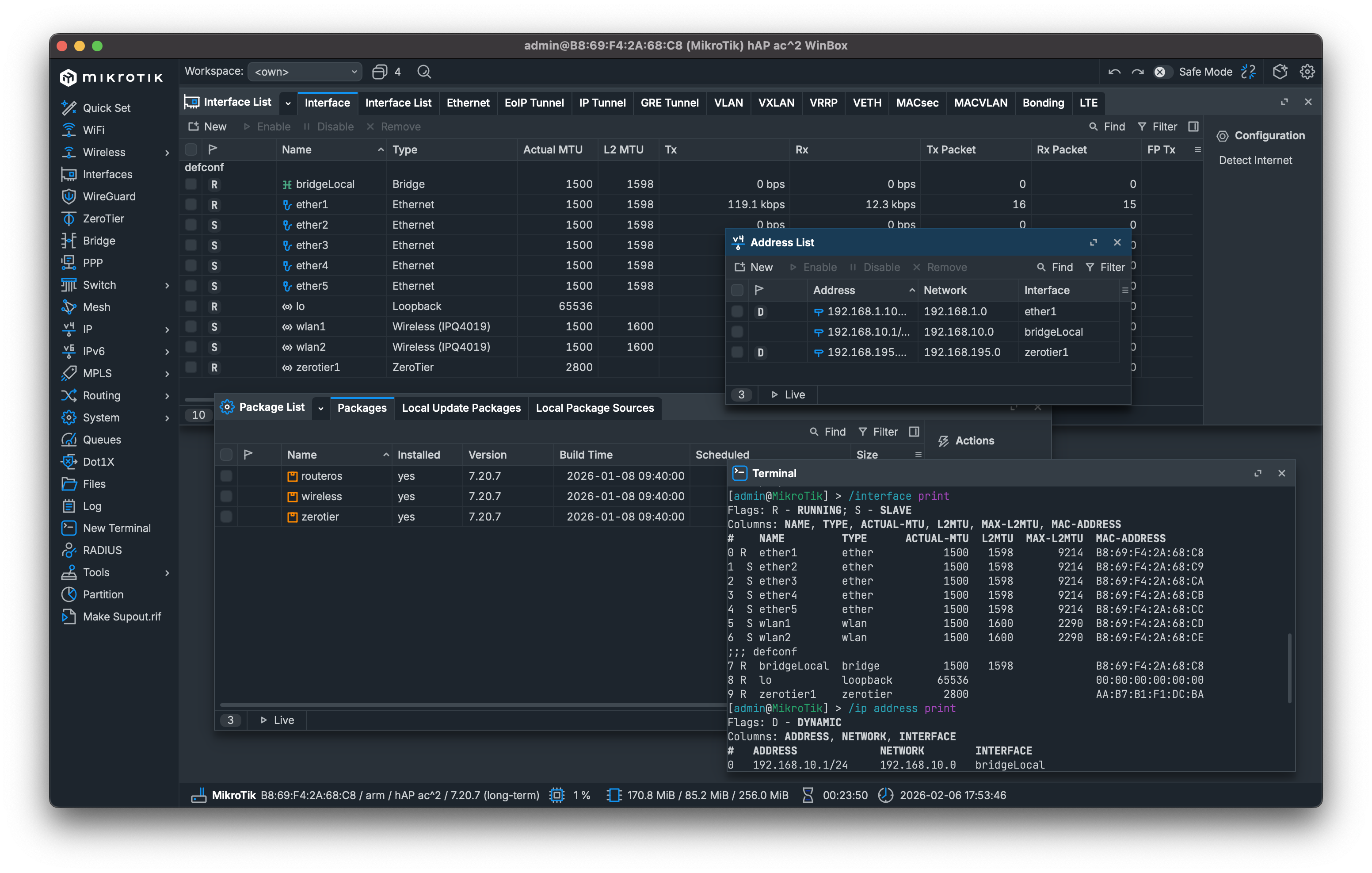This screenshot has width=1372, height=873.
Task: Check the ether1 row checkbox
Action: 191,204
